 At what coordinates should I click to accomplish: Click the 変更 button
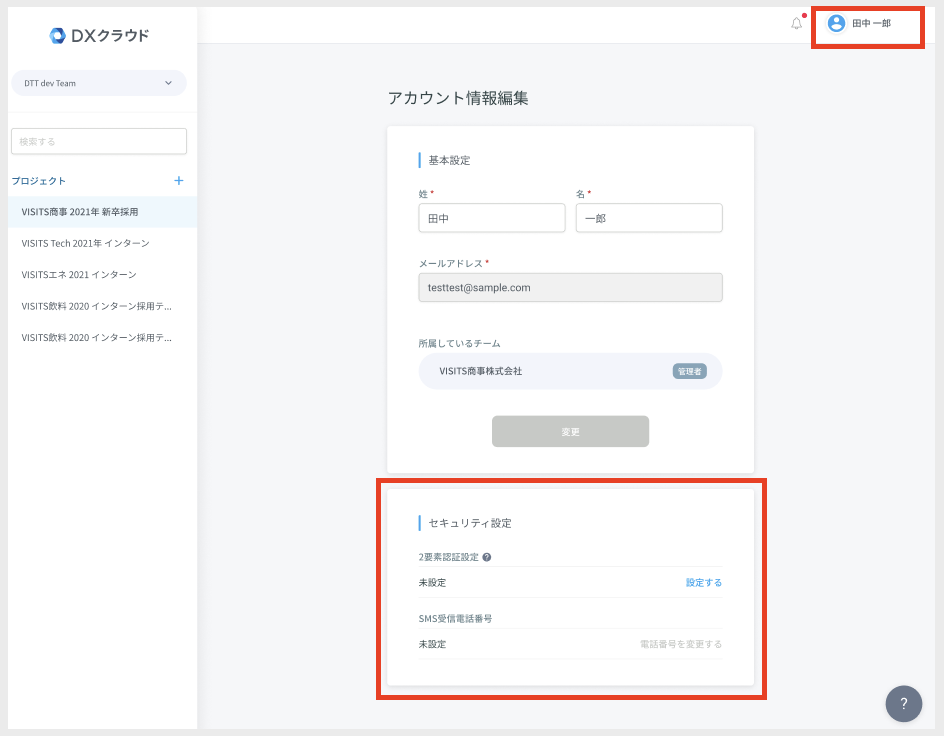(570, 431)
